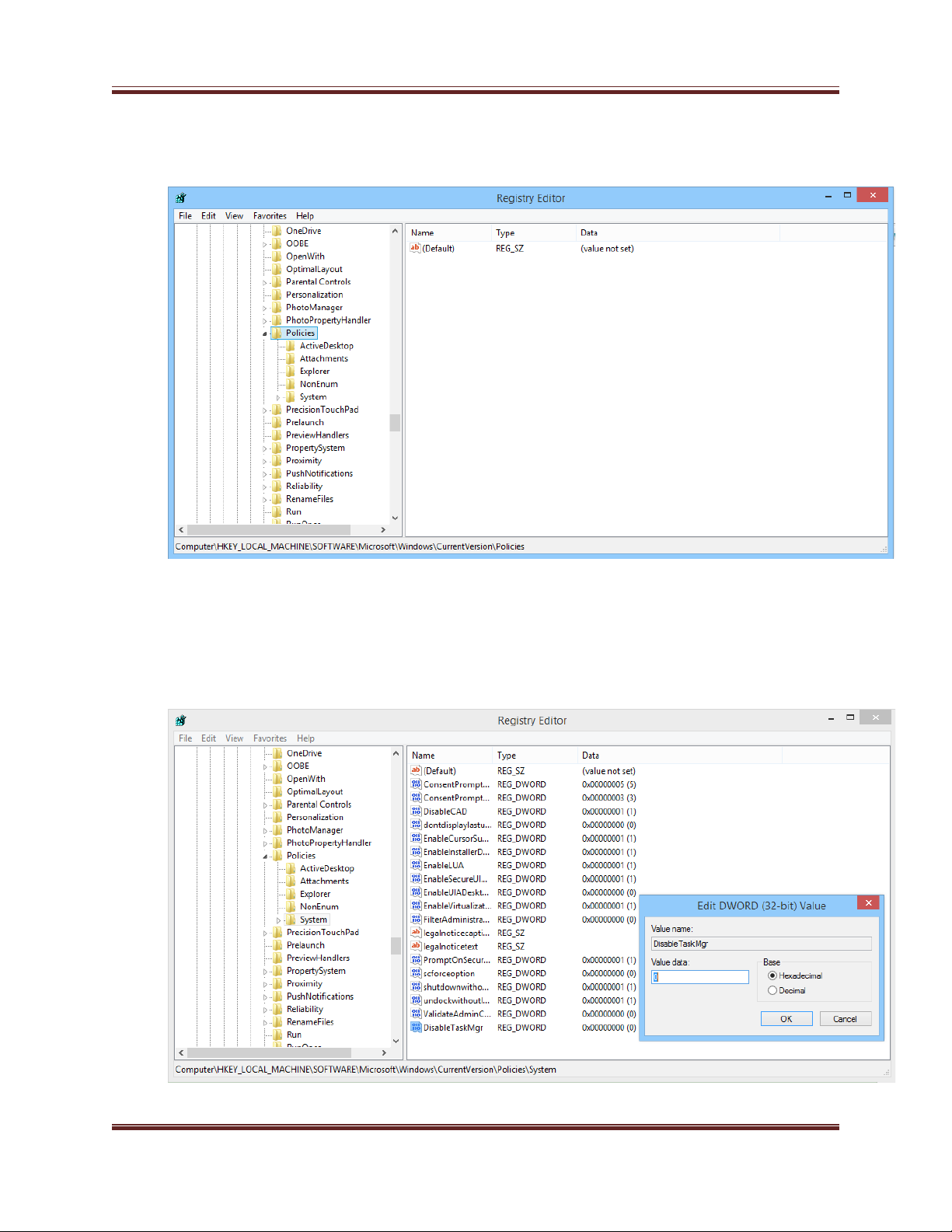The height and width of the screenshot is (1232, 952).
Task: Collapse the Policies key in upper tree
Action: tap(265, 333)
